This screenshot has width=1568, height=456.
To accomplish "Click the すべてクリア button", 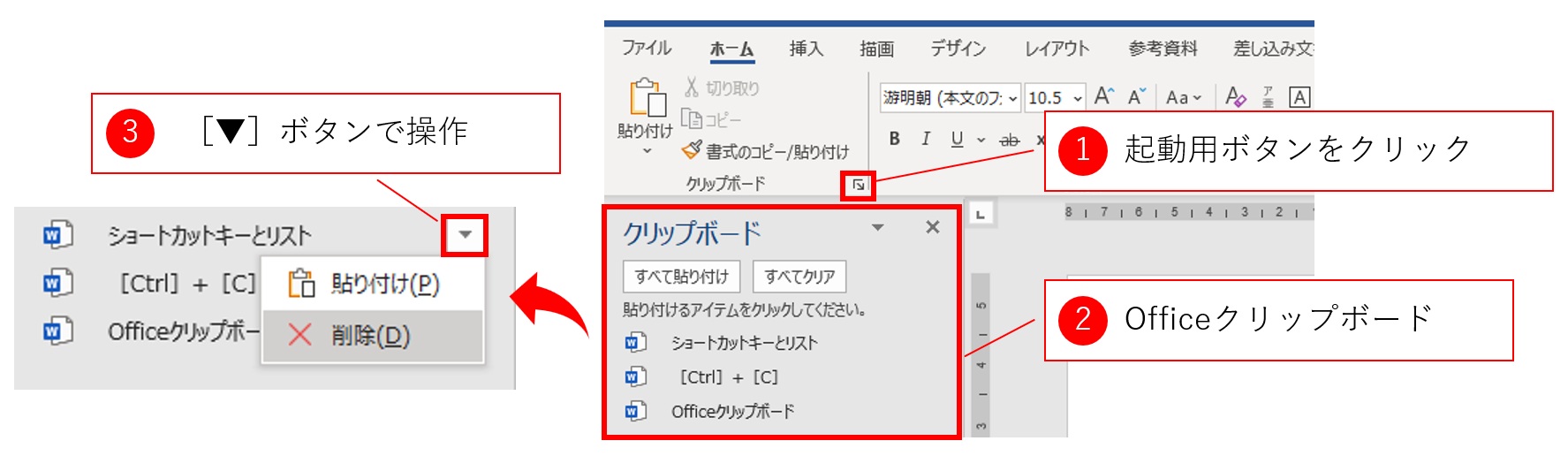I will click(x=799, y=277).
